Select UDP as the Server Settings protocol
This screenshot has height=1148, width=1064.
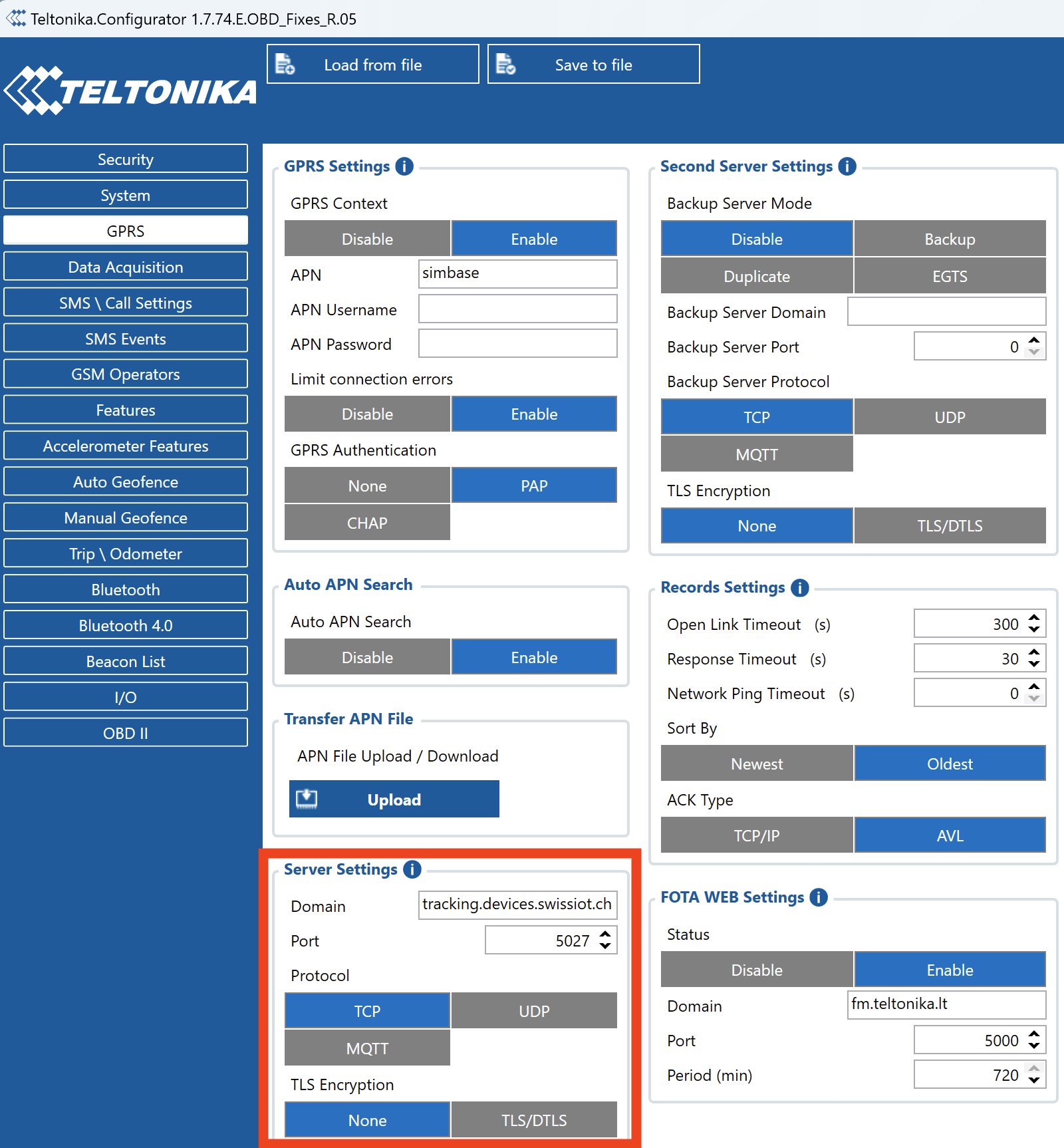(534, 1011)
